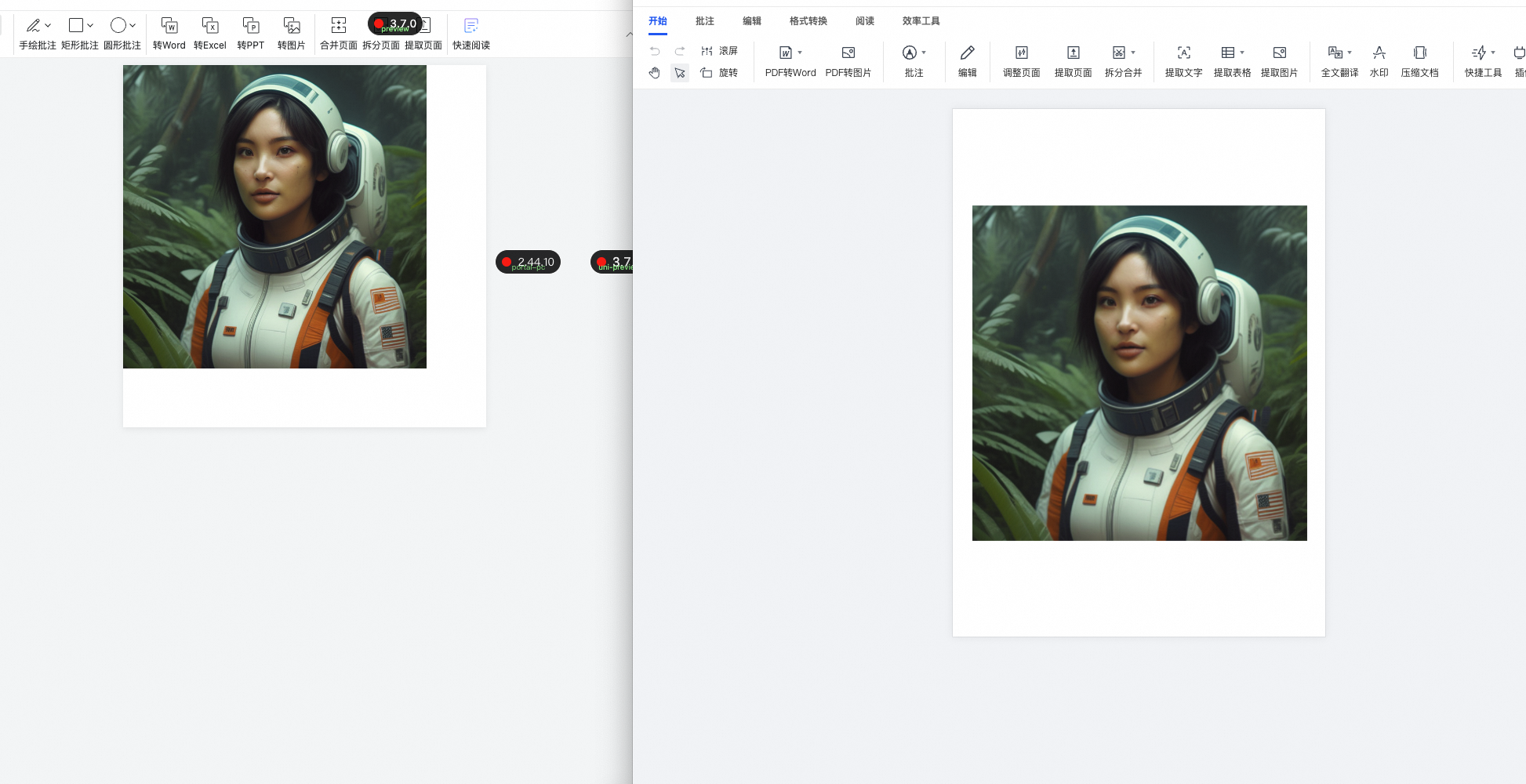Image resolution: width=1526 pixels, height=784 pixels.
Task: Click the 拆分合并 split-merge icon
Action: 1119,53
